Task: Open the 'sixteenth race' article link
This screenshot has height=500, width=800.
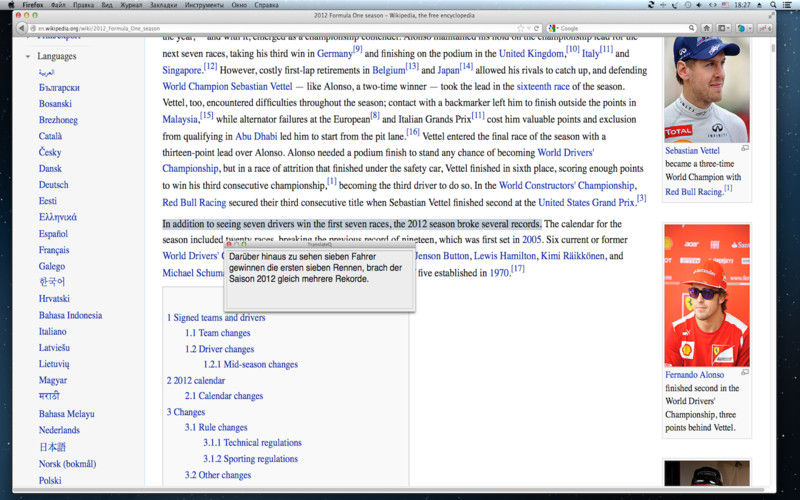Action: tap(543, 86)
